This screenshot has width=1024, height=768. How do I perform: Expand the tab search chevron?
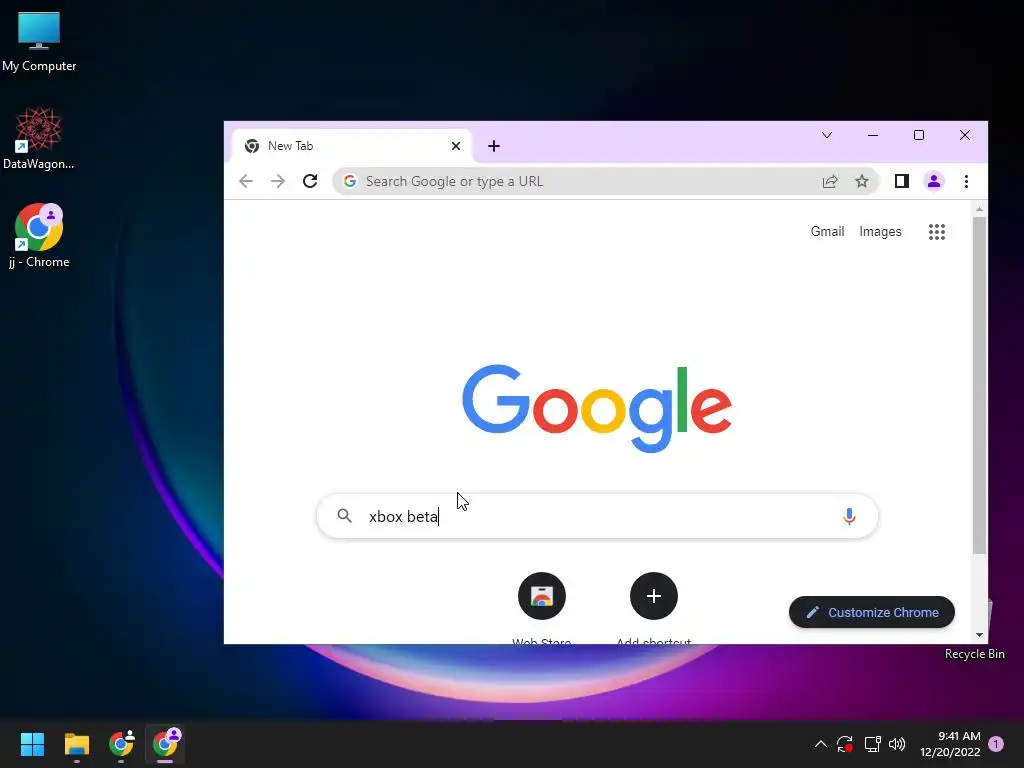(x=827, y=135)
